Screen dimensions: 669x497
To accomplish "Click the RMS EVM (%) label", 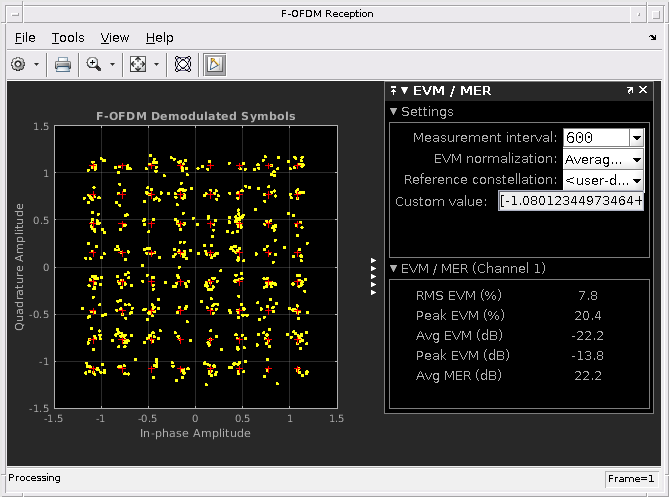I will coord(459,295).
